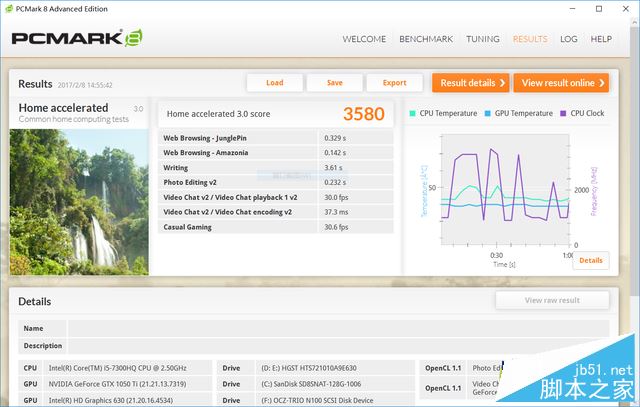640x407 pixels.
Task: Open Result details
Action: pos(471,83)
